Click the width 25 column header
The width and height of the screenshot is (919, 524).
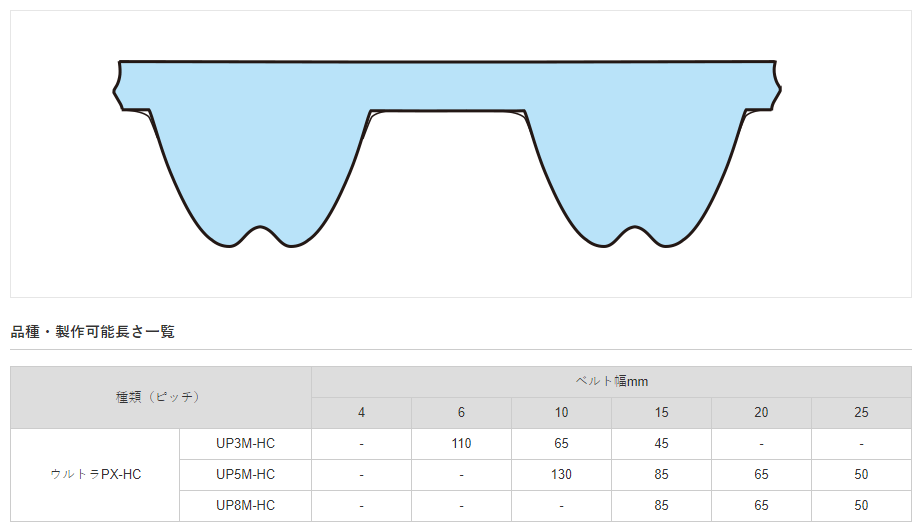(861, 413)
